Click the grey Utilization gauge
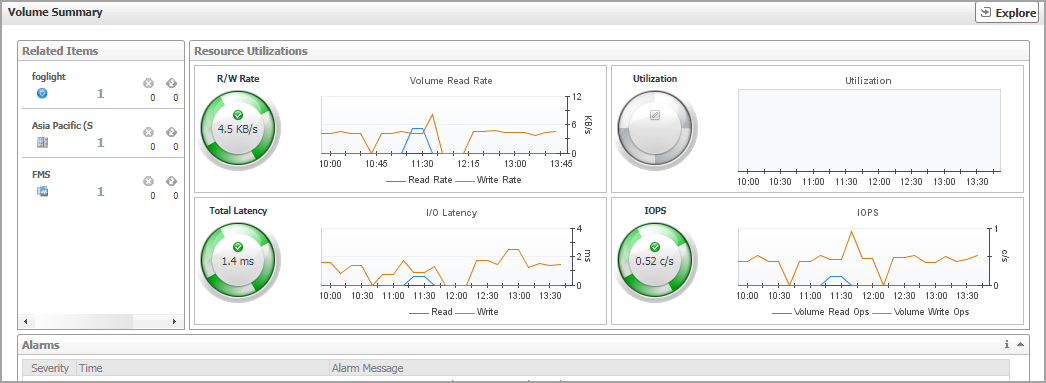This screenshot has height=383, width=1046. (x=654, y=127)
